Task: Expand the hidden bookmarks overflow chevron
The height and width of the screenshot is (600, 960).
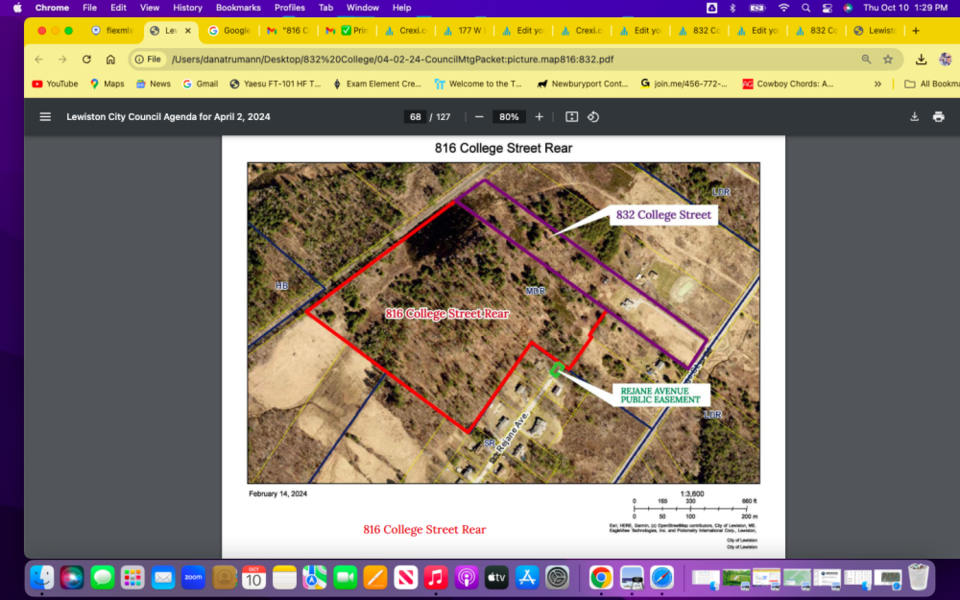Action: (x=878, y=84)
